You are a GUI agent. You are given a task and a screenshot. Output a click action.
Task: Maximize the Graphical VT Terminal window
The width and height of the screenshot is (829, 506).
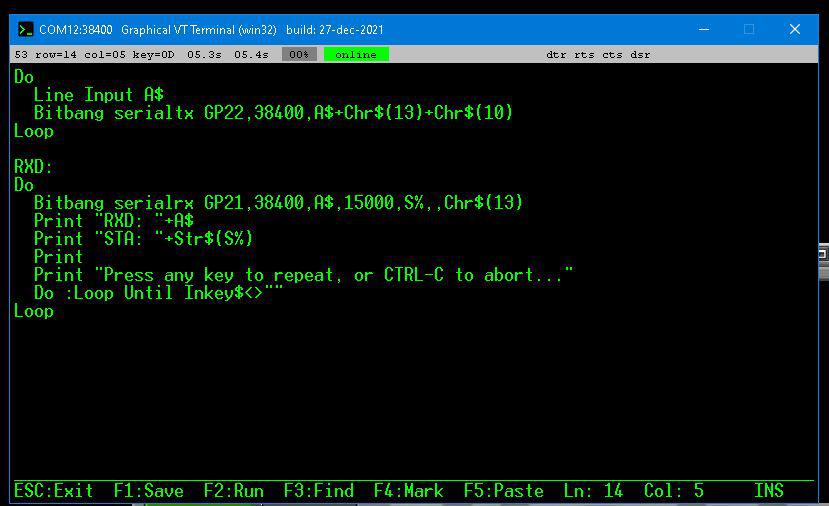[748, 30]
